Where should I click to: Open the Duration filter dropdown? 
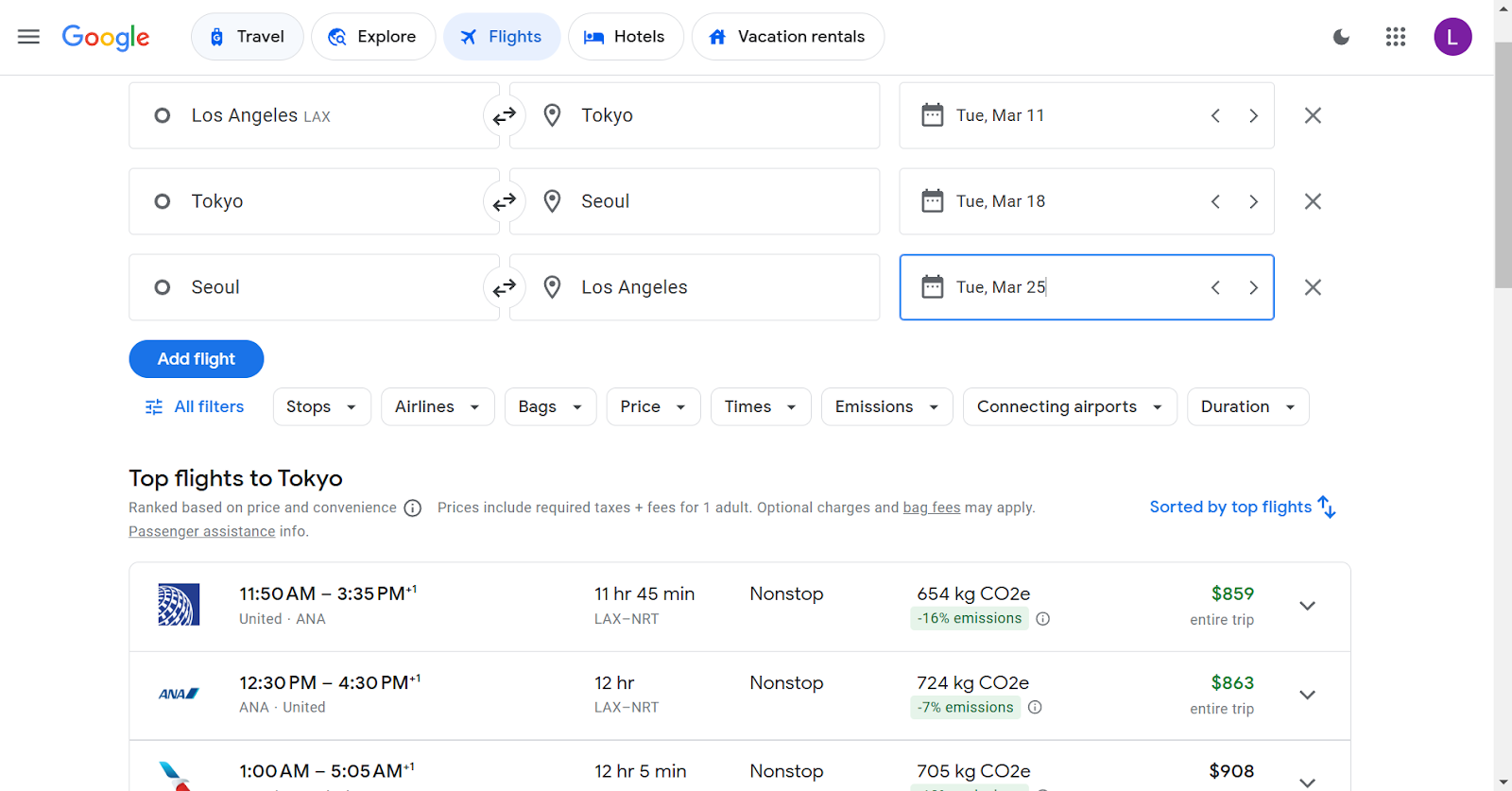[x=1248, y=406]
